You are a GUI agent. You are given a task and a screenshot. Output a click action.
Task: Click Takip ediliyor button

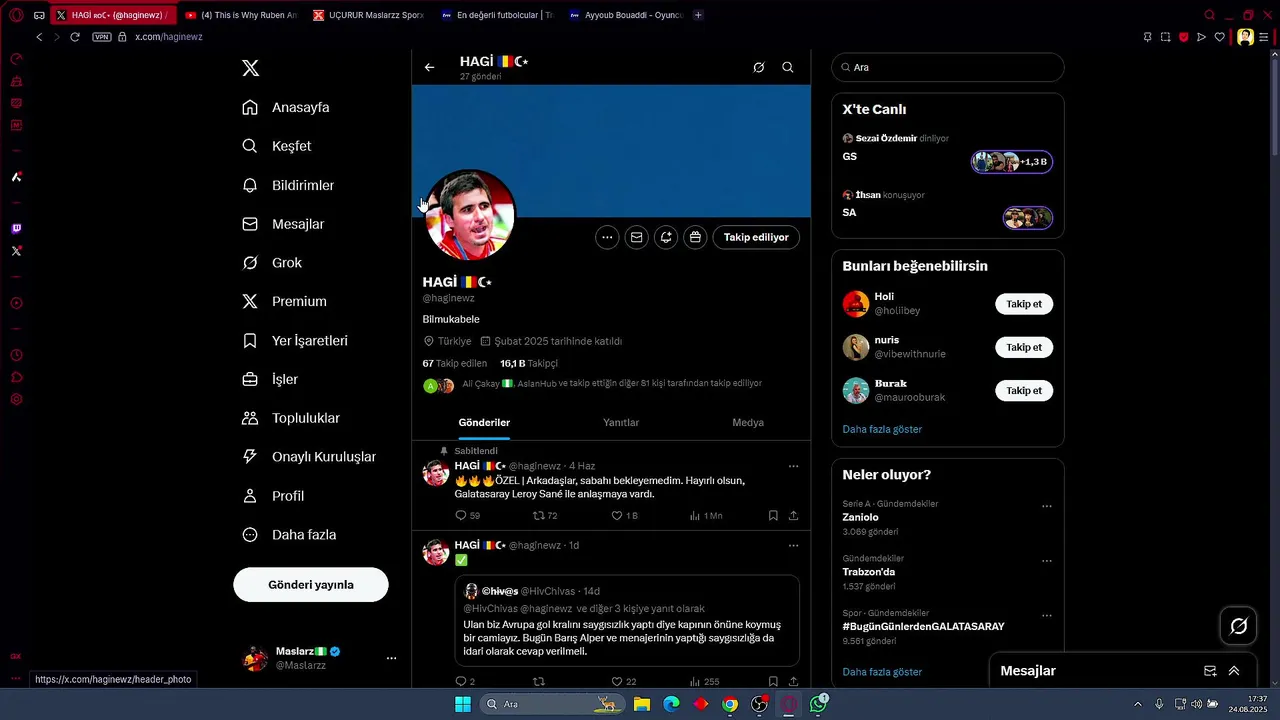click(756, 237)
